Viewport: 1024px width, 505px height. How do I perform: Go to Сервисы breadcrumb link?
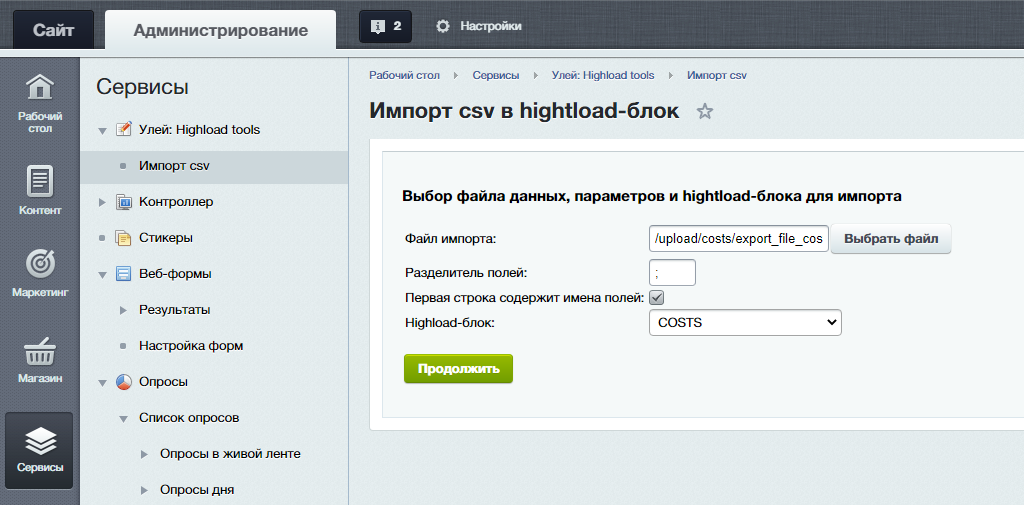[x=496, y=75]
